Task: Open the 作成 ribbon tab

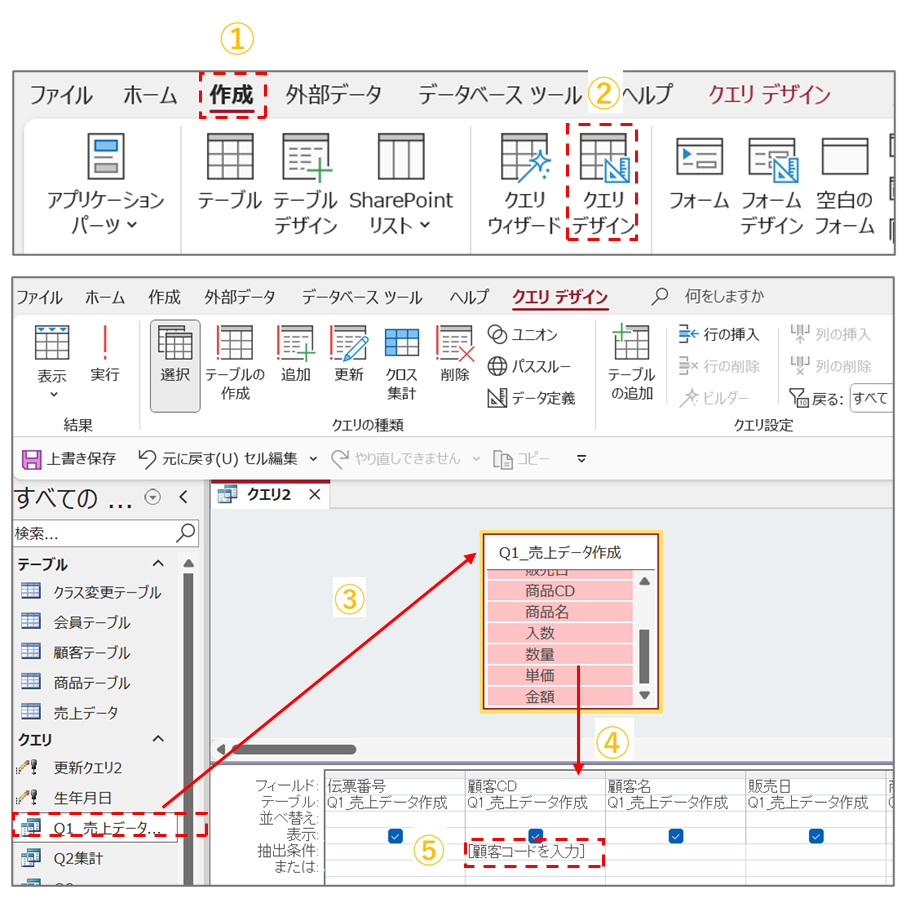Action: [233, 95]
